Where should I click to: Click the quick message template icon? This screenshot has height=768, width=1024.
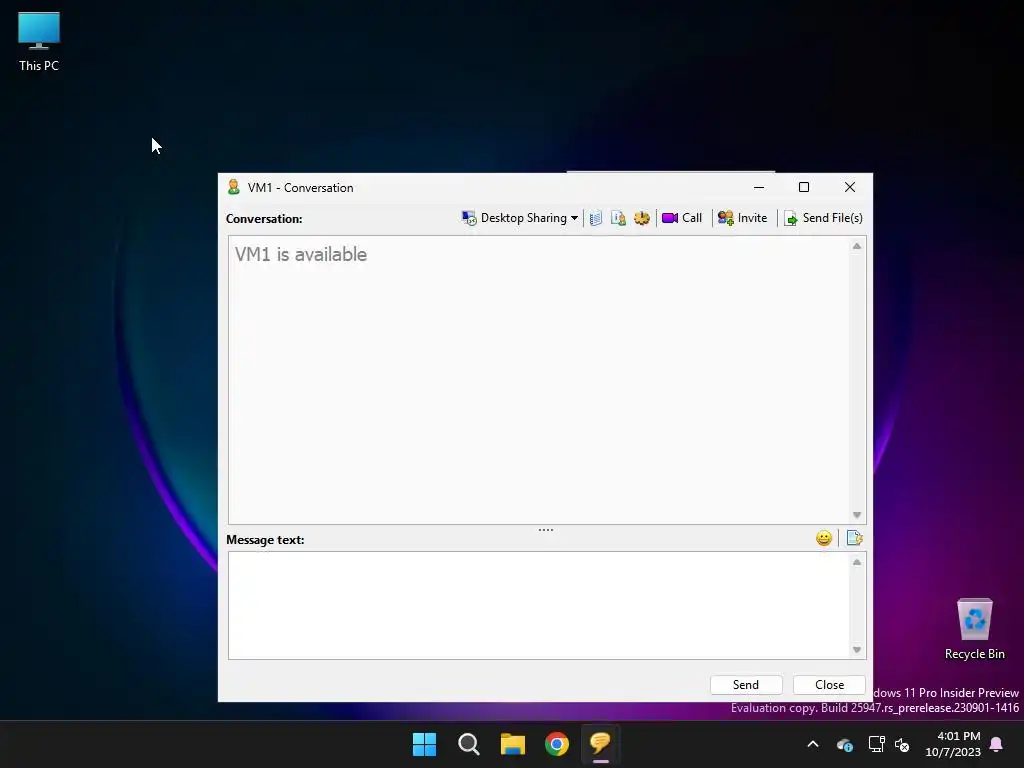point(854,538)
